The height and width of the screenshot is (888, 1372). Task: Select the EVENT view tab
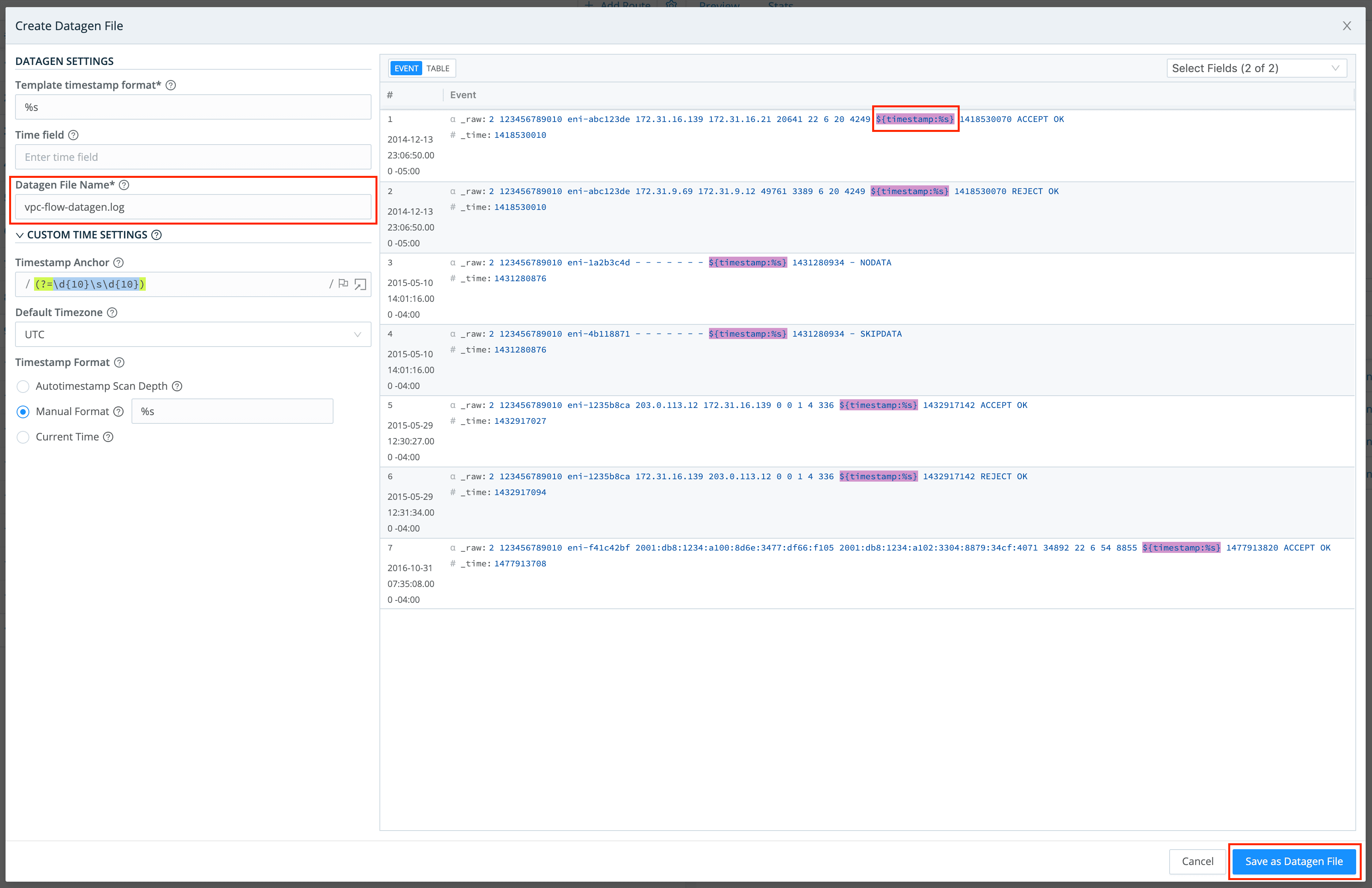click(x=406, y=67)
